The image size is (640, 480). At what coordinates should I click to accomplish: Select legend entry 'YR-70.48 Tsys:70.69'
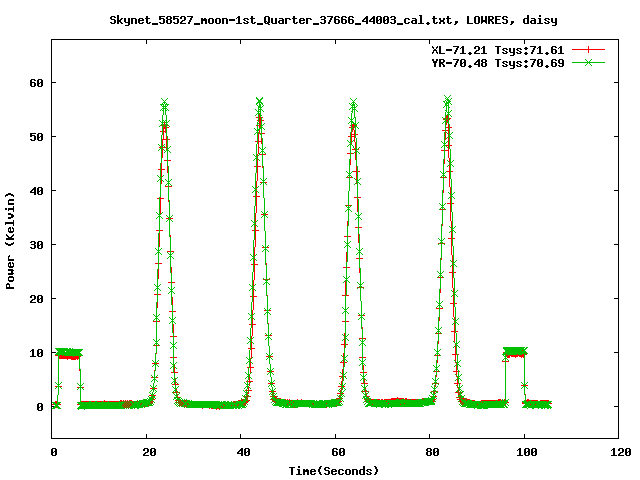point(498,63)
